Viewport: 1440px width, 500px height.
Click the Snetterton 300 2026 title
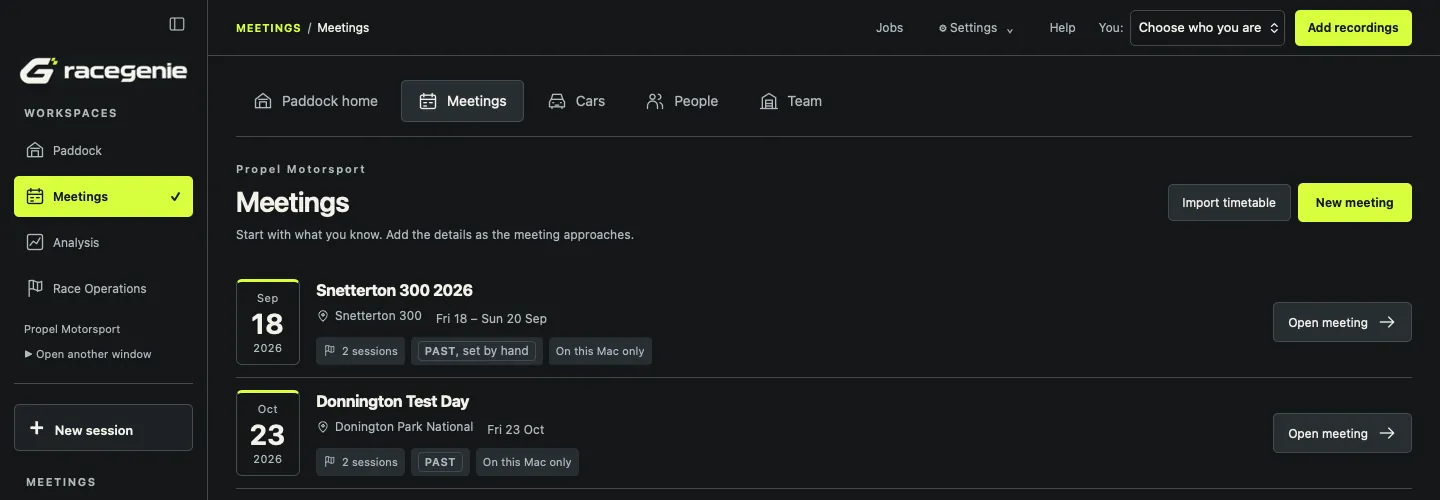pyautogui.click(x=394, y=290)
